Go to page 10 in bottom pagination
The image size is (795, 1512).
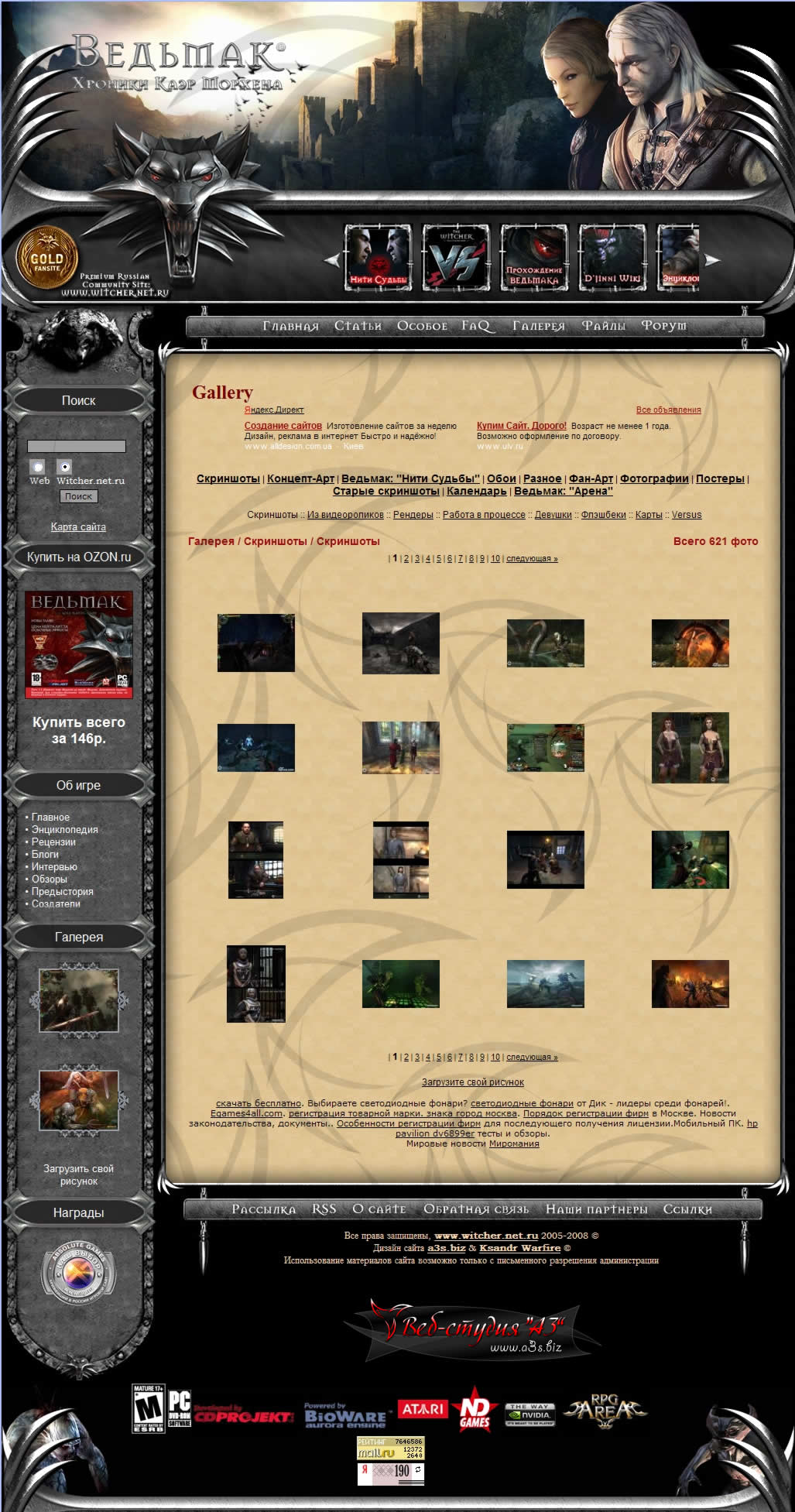495,1057
